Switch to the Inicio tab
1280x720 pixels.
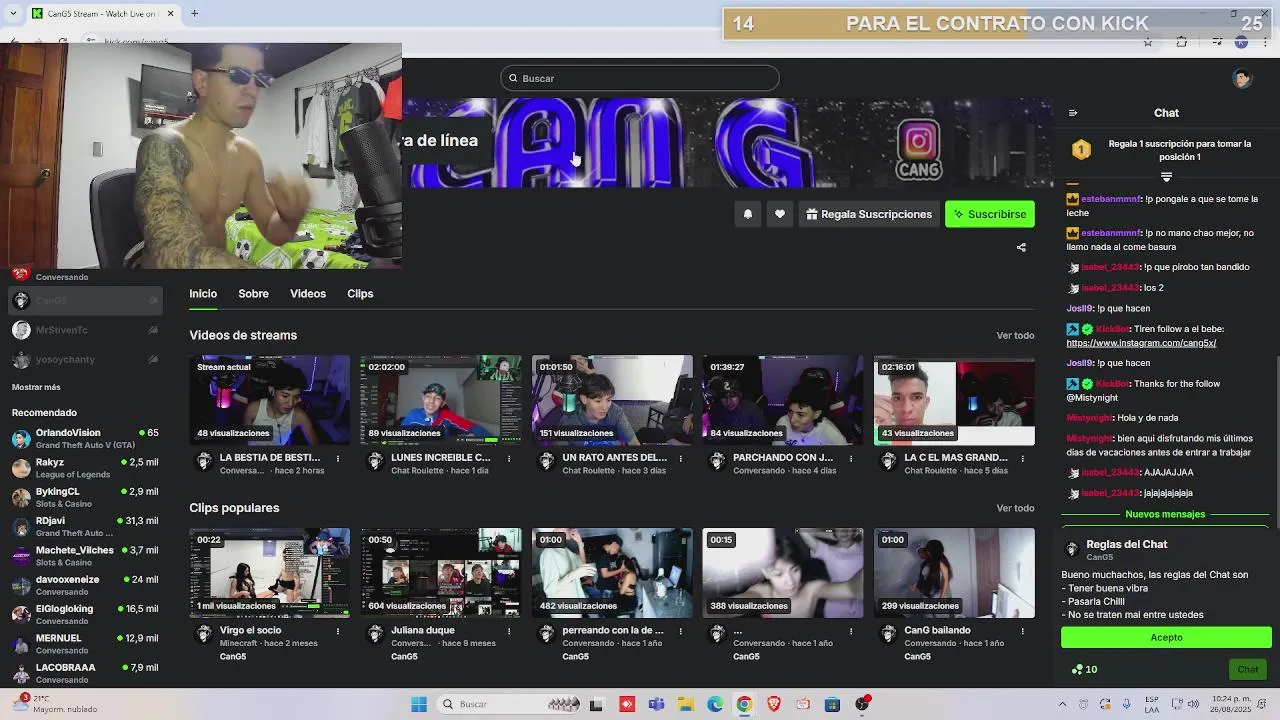pos(203,294)
